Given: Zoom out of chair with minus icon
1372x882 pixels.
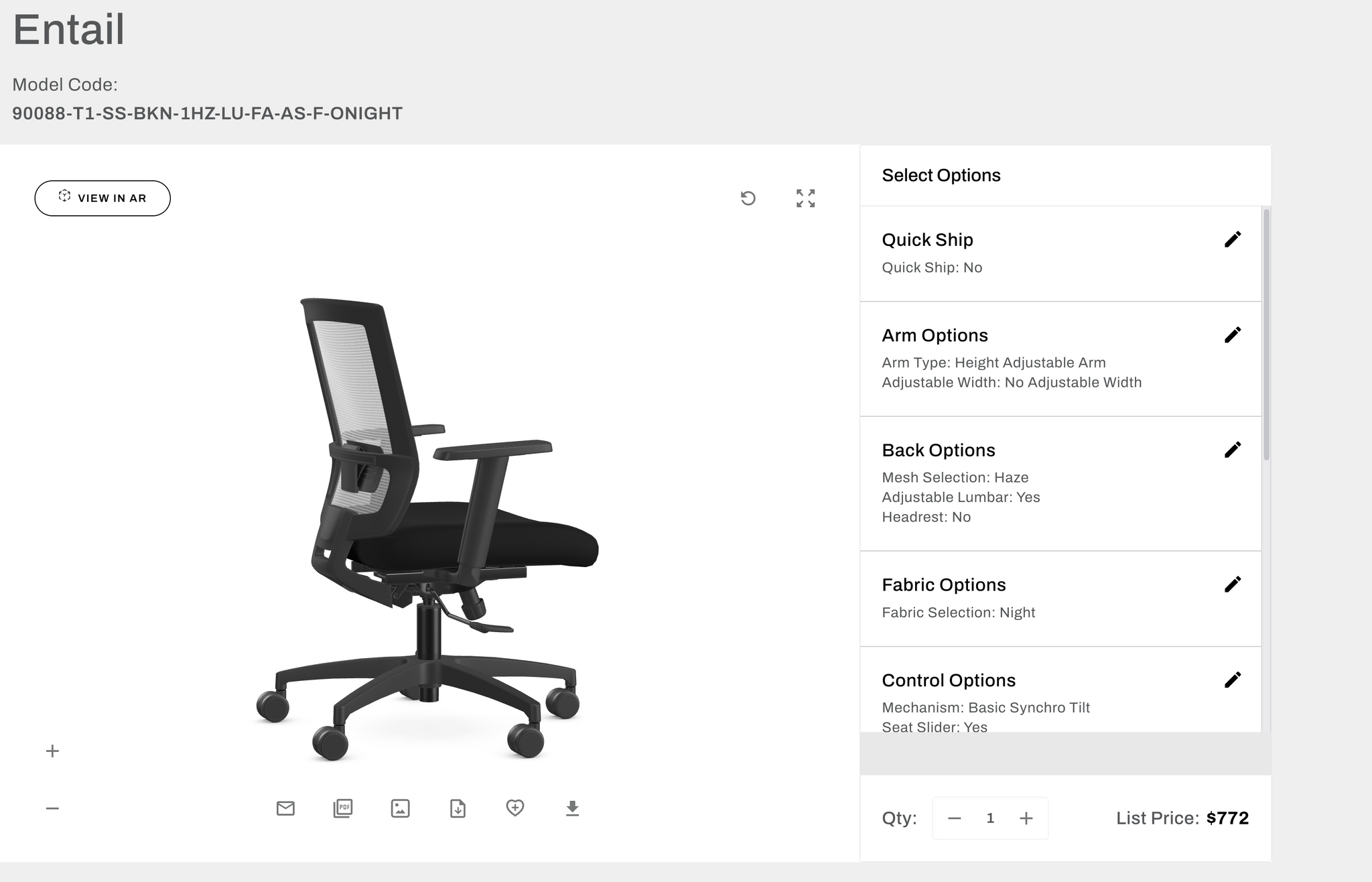Looking at the screenshot, I should pos(52,808).
